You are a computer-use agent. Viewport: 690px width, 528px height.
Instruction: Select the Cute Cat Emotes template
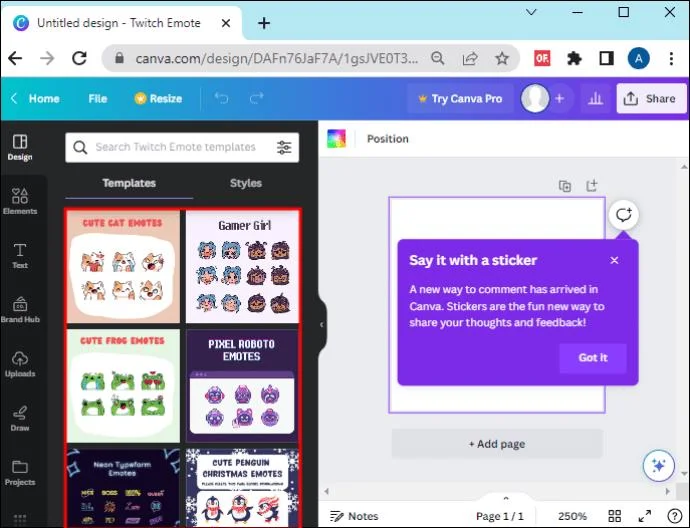tap(124, 267)
